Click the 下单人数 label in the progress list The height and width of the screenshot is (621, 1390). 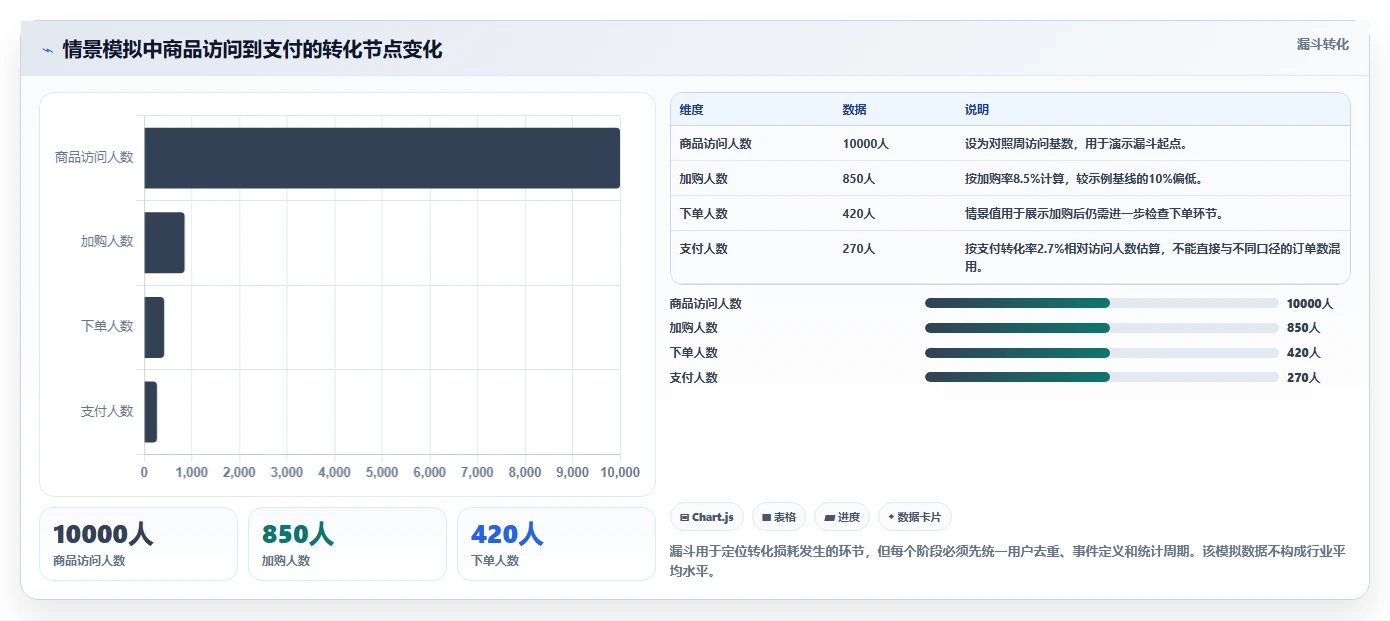point(694,353)
